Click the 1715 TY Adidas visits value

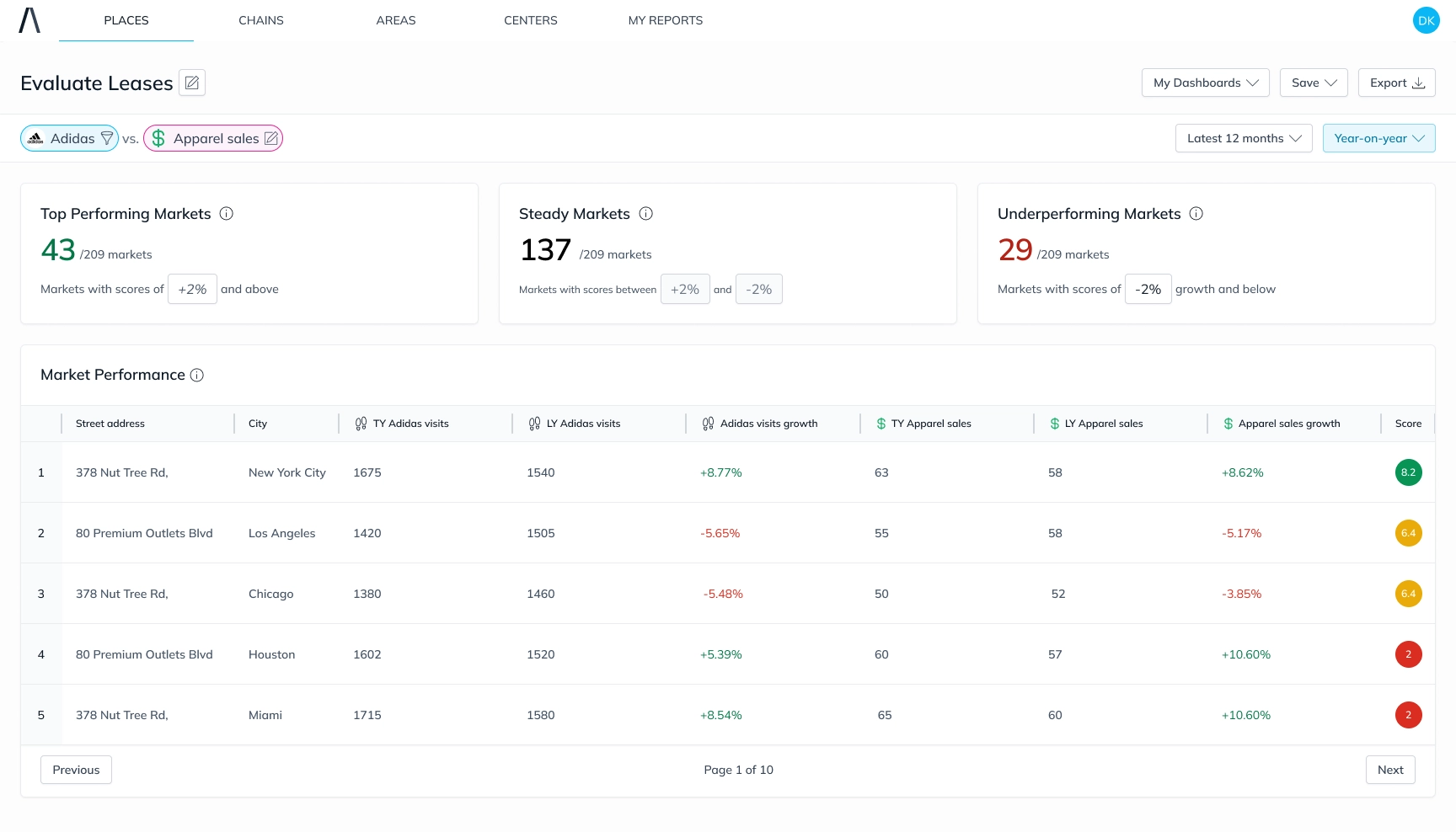pos(367,715)
